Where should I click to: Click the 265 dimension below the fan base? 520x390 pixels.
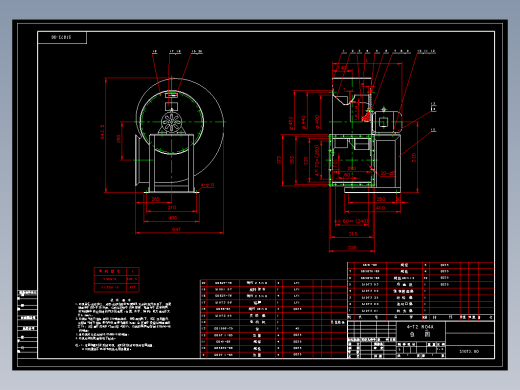tap(156, 199)
